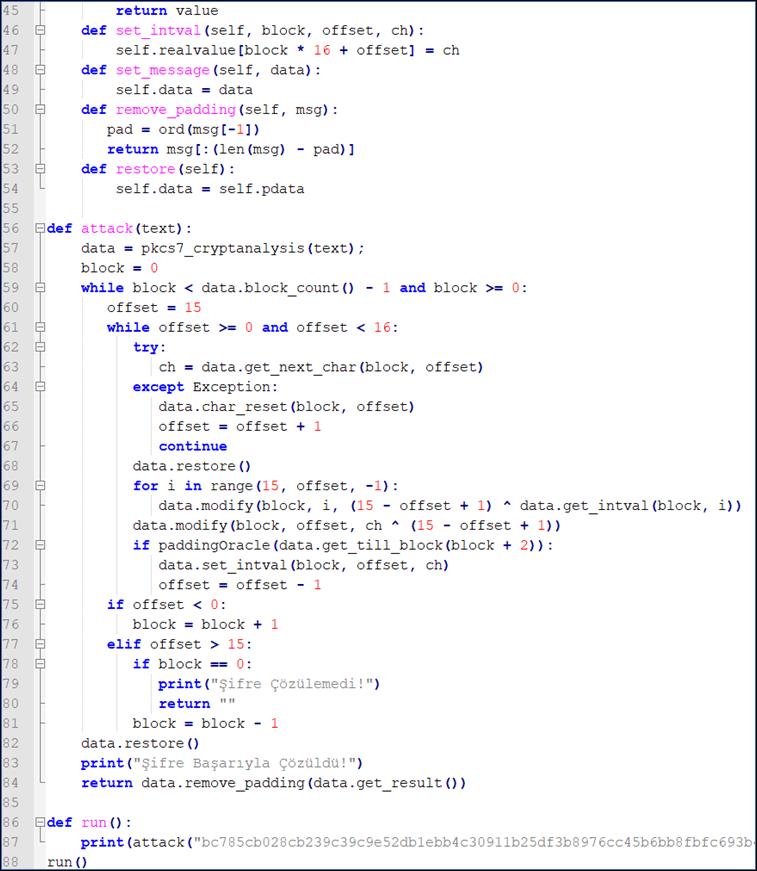Collapse the attack function fold marker
This screenshot has width=757, height=871.
pyautogui.click(x=40, y=228)
